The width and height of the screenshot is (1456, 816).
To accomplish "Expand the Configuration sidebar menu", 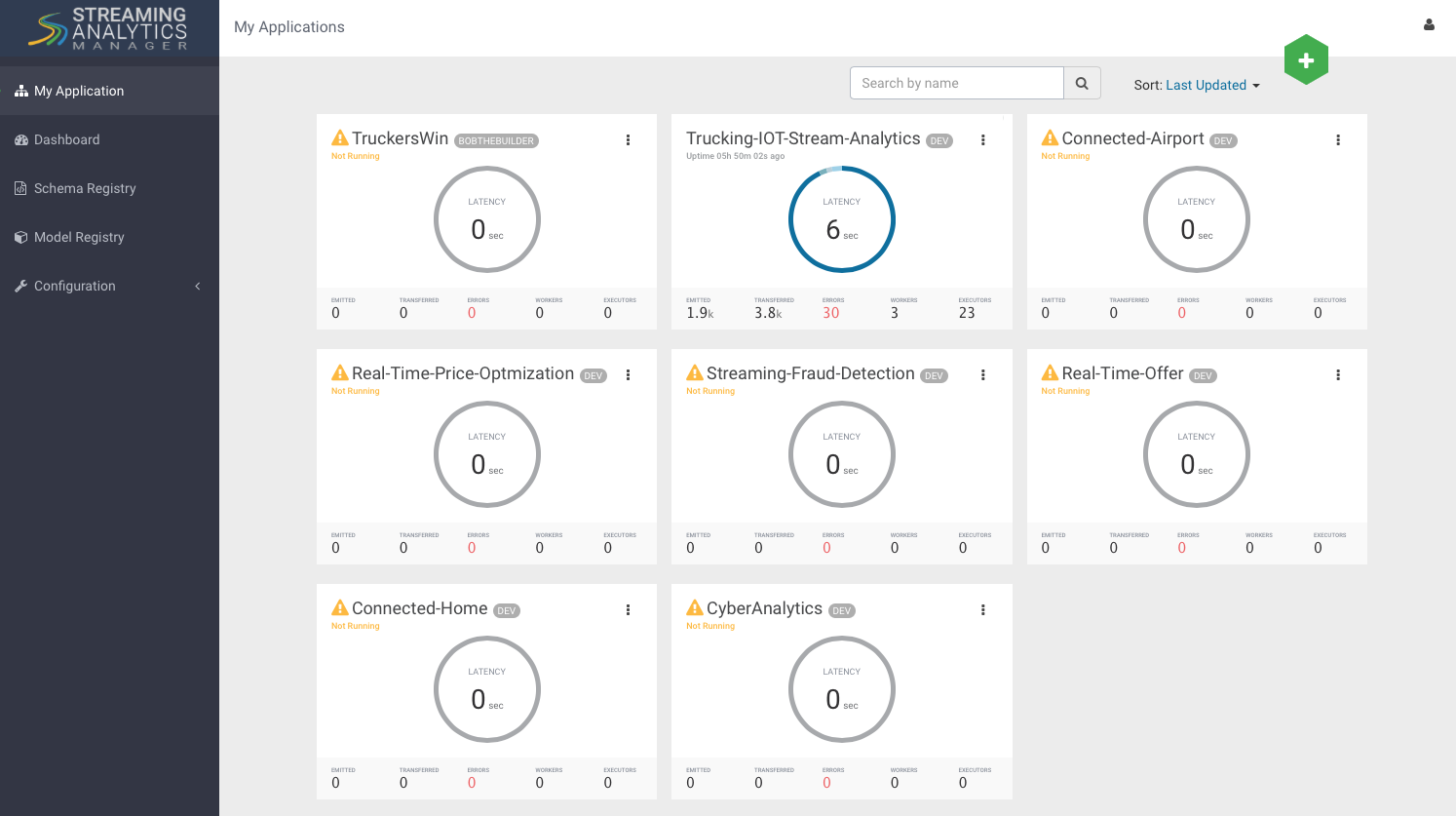I will (x=107, y=286).
